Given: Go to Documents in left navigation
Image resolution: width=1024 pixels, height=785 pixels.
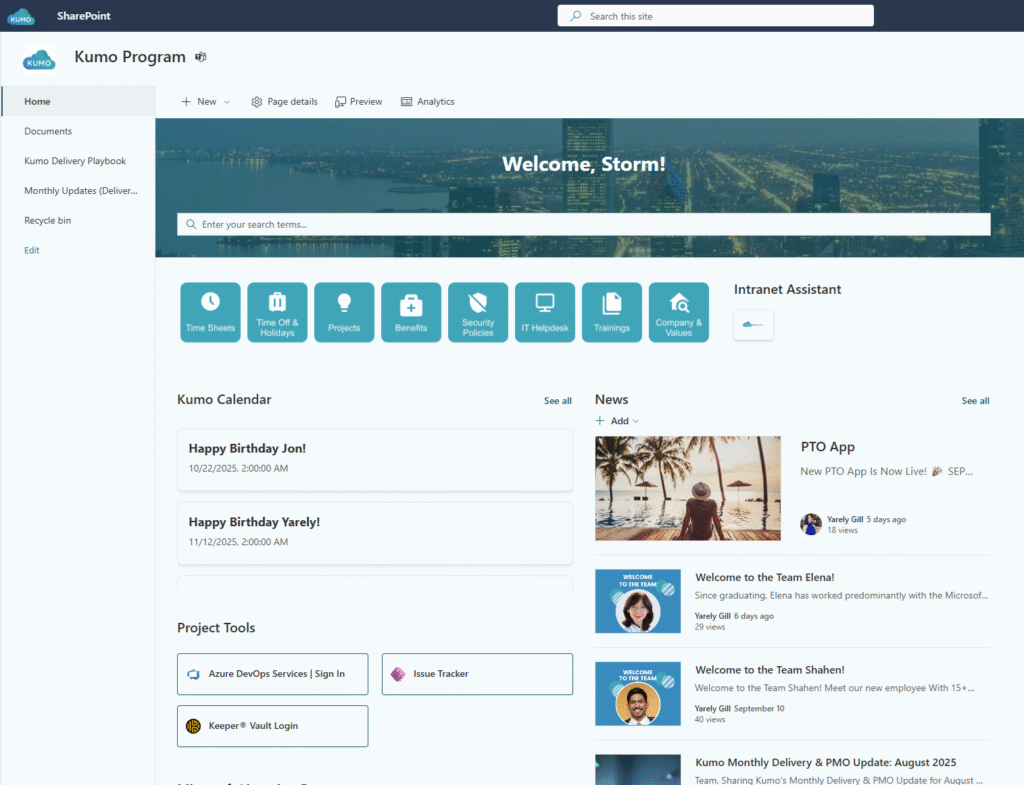Looking at the screenshot, I should click(x=48, y=131).
